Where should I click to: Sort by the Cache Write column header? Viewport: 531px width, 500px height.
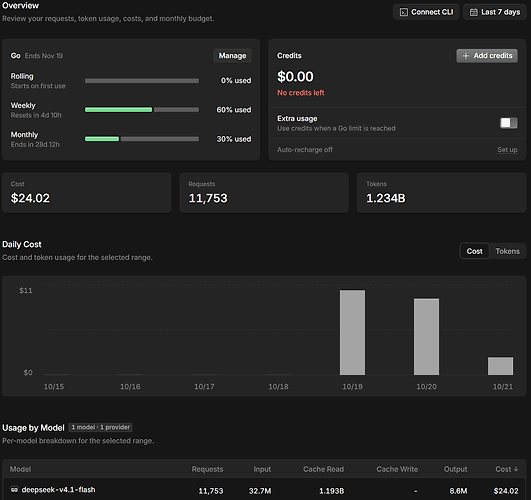(397, 469)
